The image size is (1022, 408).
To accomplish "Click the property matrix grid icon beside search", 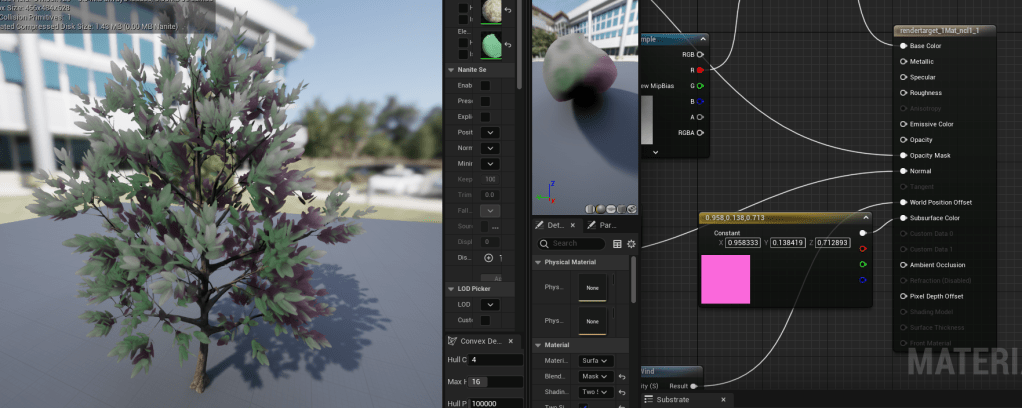I will pyautogui.click(x=617, y=243).
